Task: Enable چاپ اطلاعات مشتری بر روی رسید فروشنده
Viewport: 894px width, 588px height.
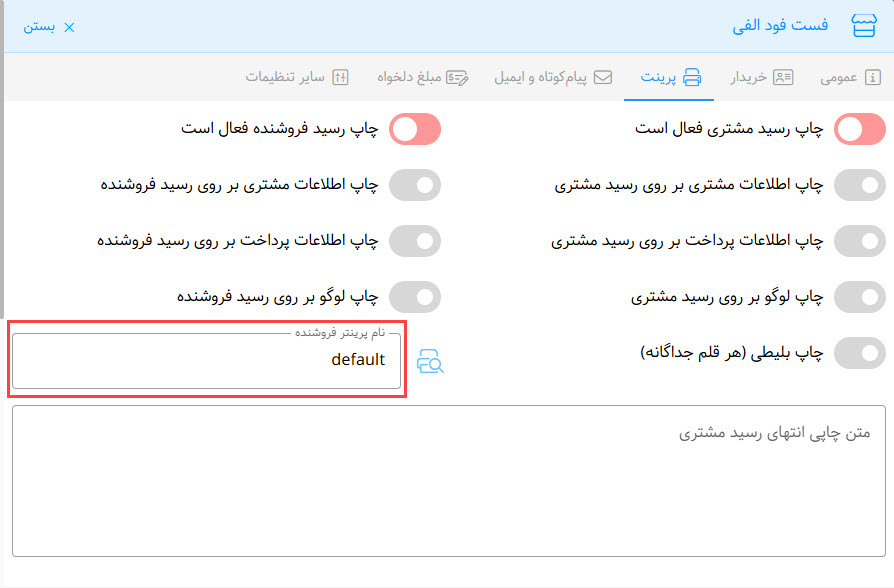Action: click(415, 185)
